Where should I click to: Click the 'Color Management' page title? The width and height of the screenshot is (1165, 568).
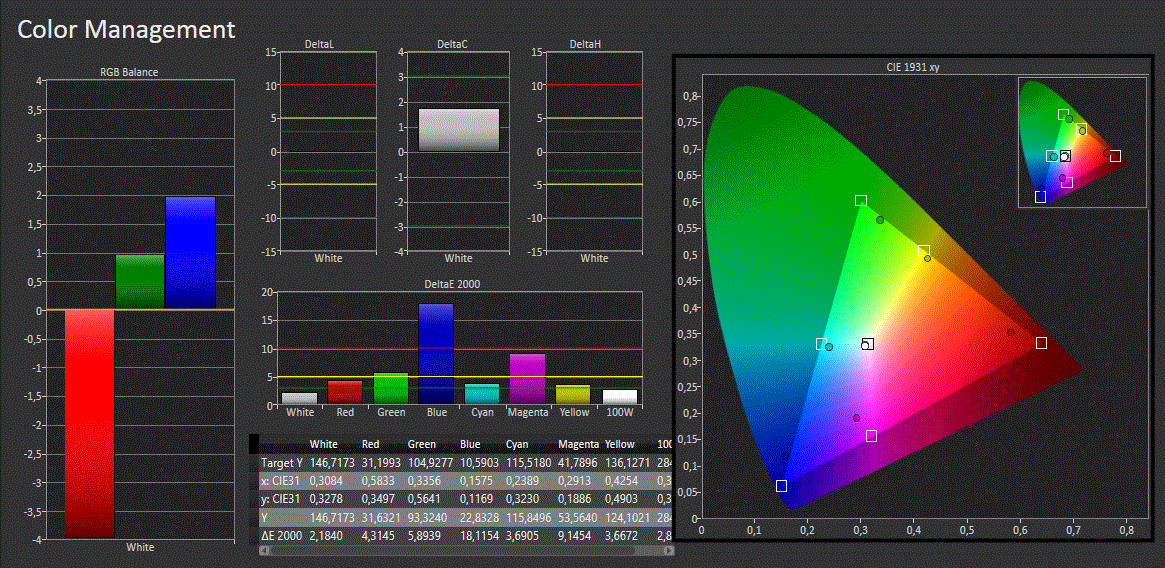126,30
